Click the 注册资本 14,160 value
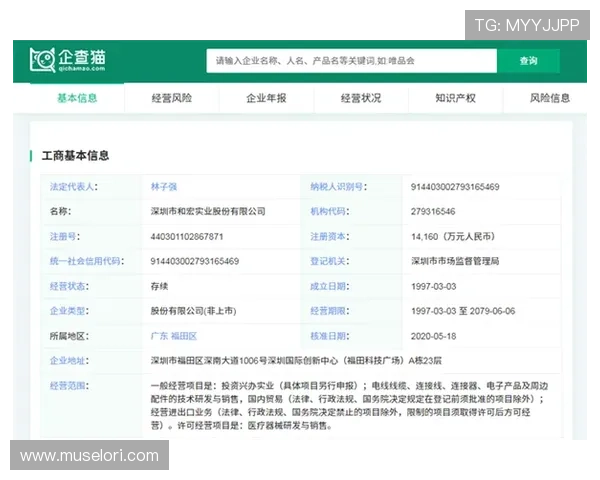This screenshot has width=600, height=480. pyautogui.click(x=452, y=237)
